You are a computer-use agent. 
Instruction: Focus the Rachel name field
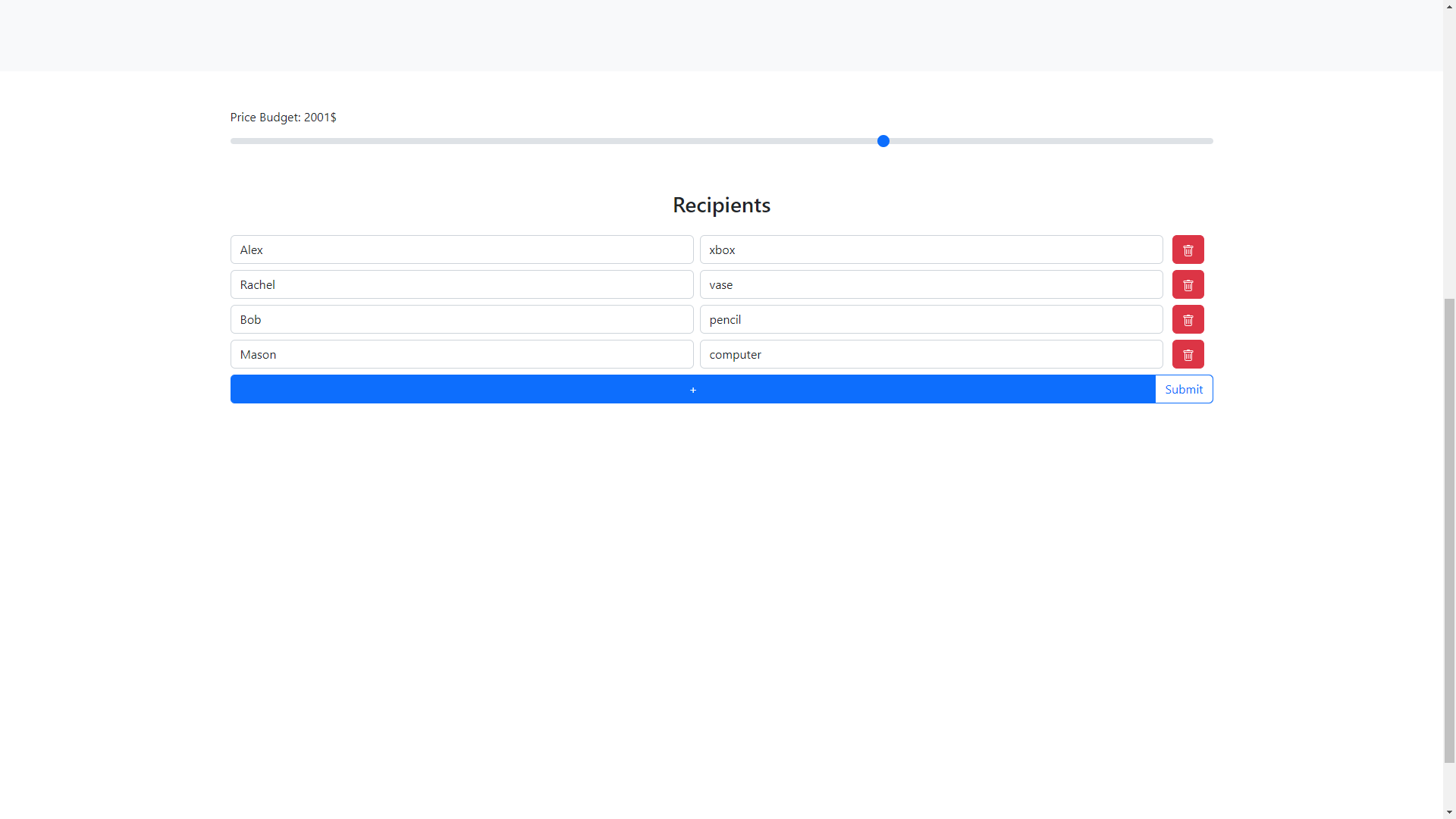[x=461, y=284]
